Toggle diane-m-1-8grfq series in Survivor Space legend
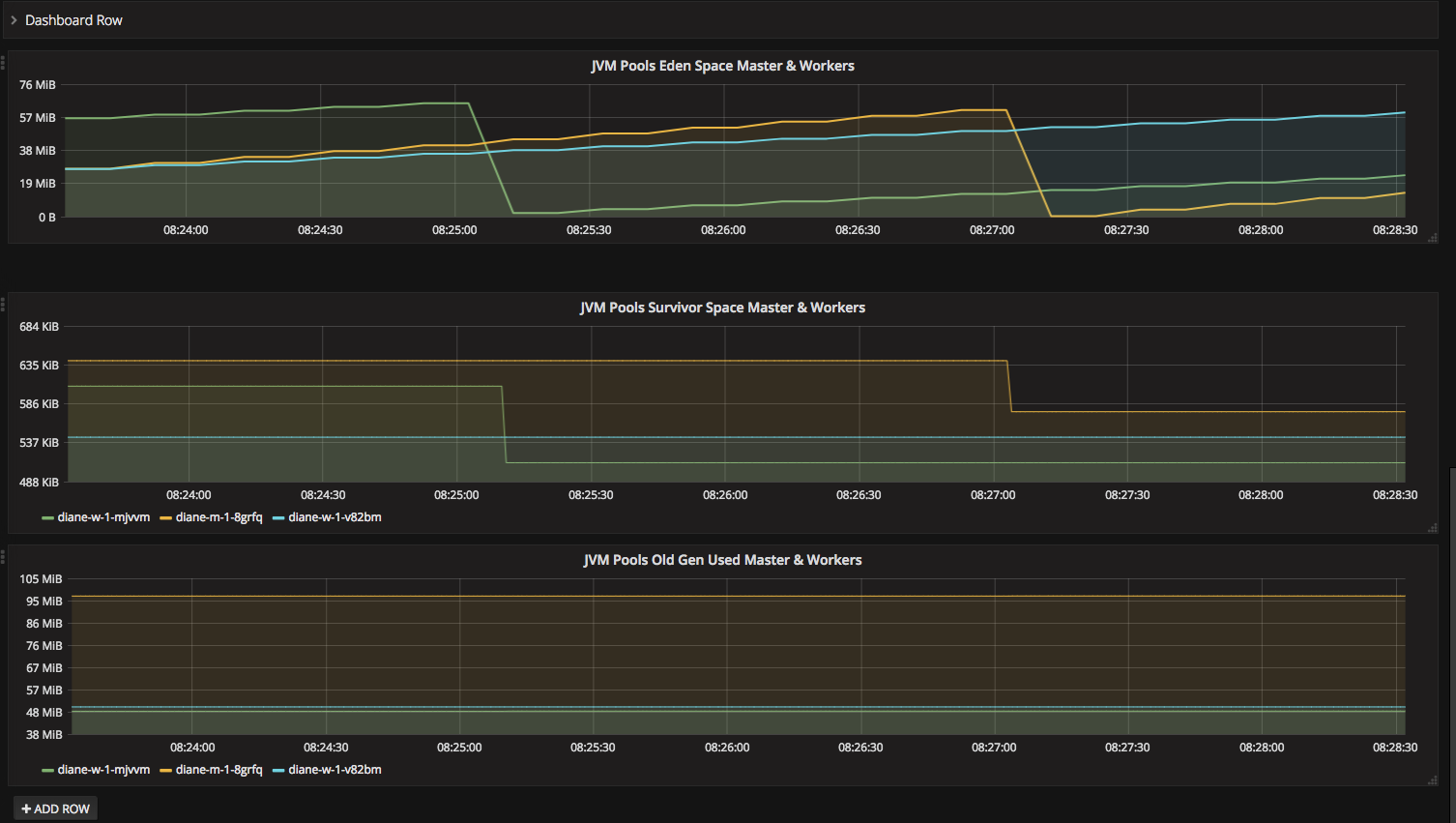 (x=218, y=517)
